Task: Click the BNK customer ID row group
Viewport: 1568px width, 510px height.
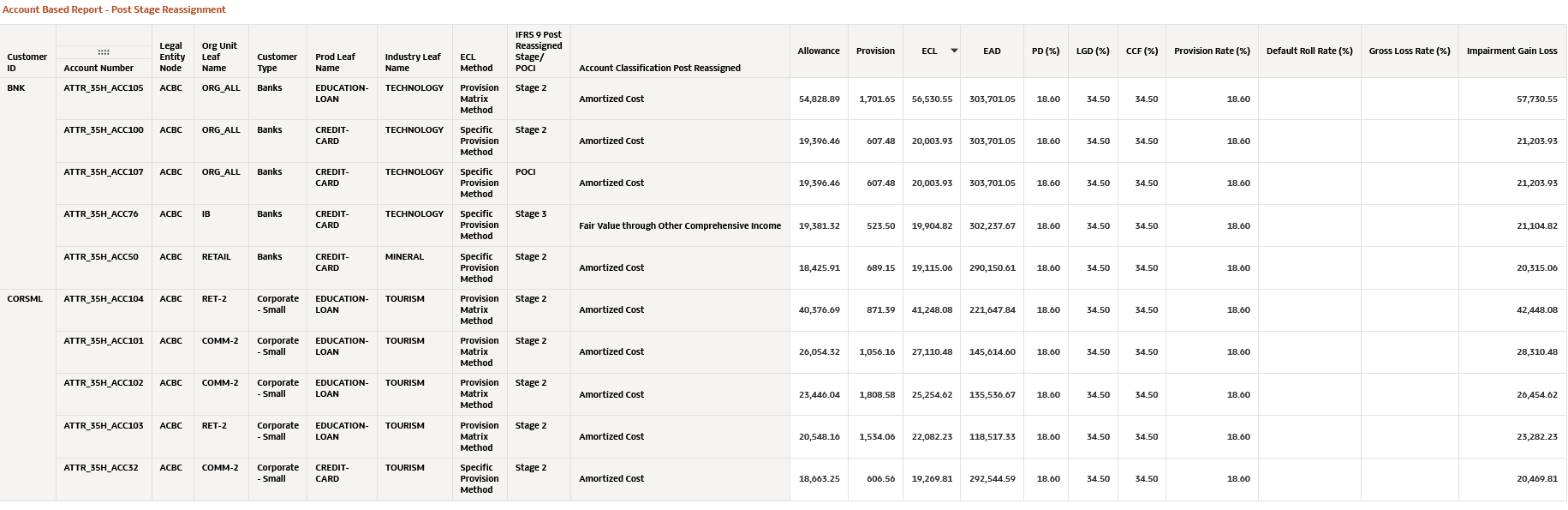Action: [x=16, y=88]
